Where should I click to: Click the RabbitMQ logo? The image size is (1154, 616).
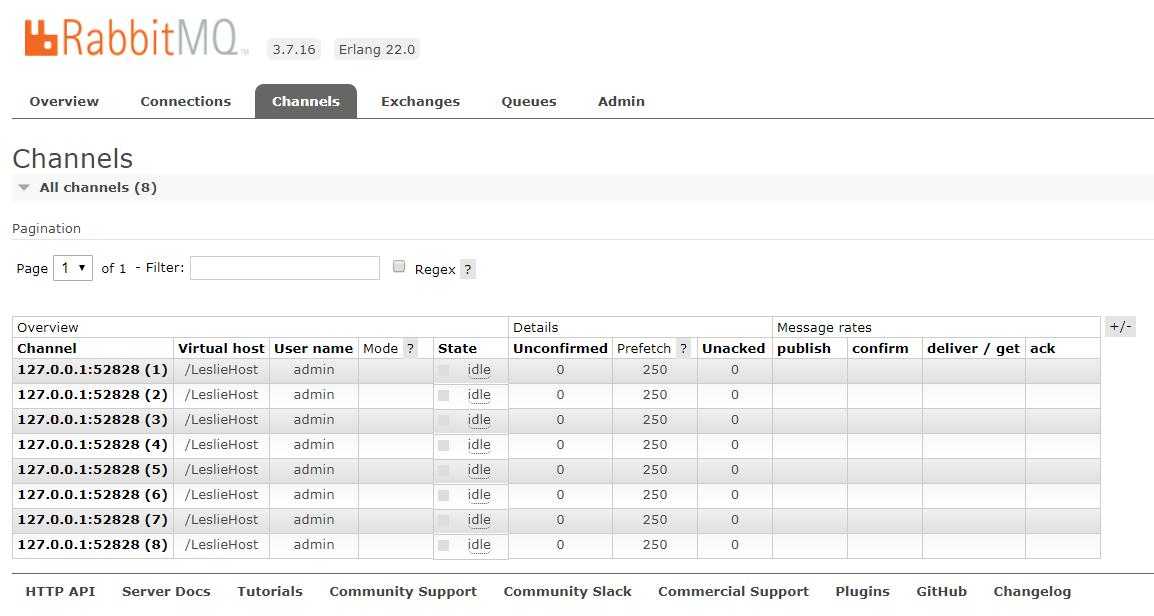[x=135, y=38]
